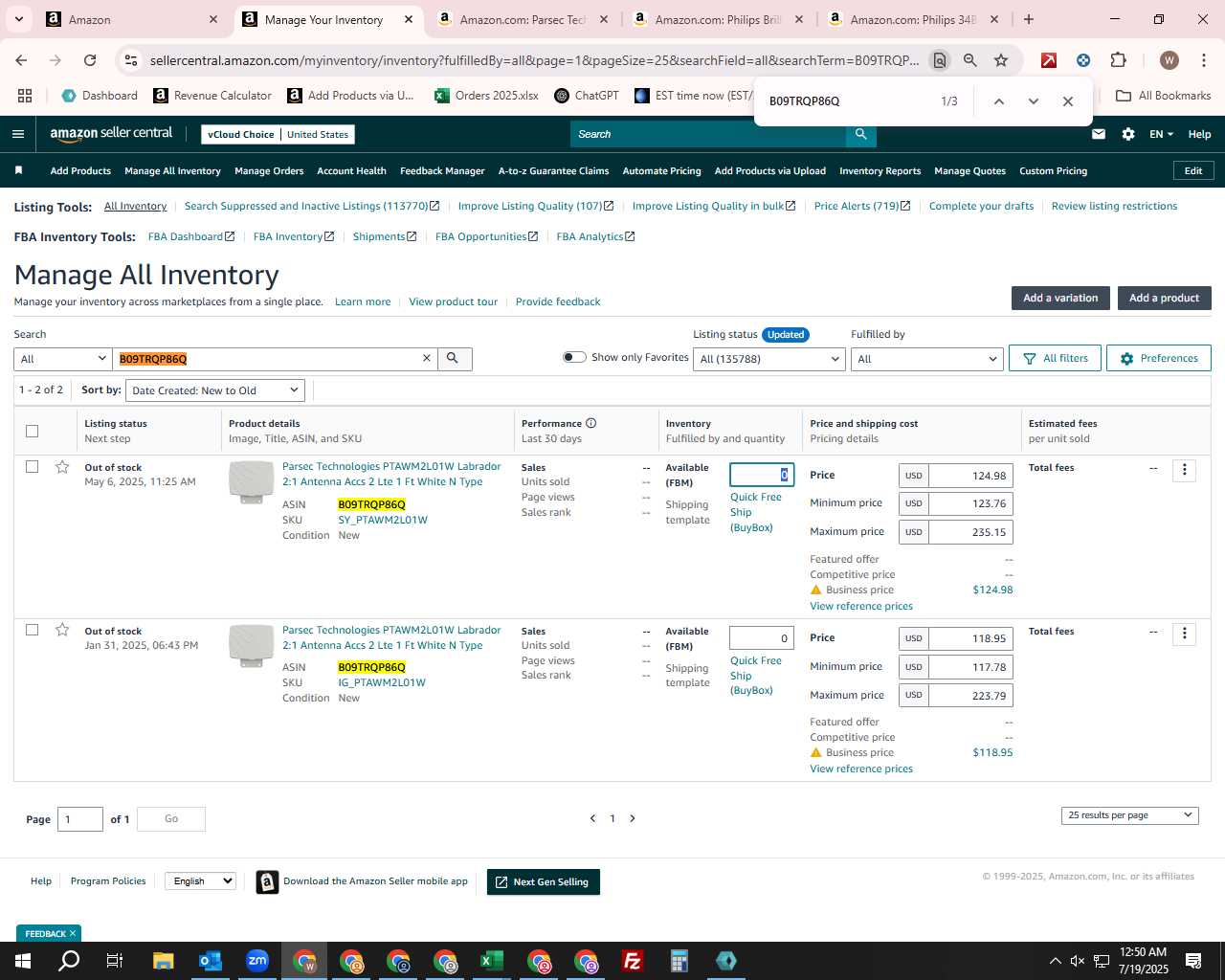Clear the B09TRQP86Q search term

(x=427, y=358)
